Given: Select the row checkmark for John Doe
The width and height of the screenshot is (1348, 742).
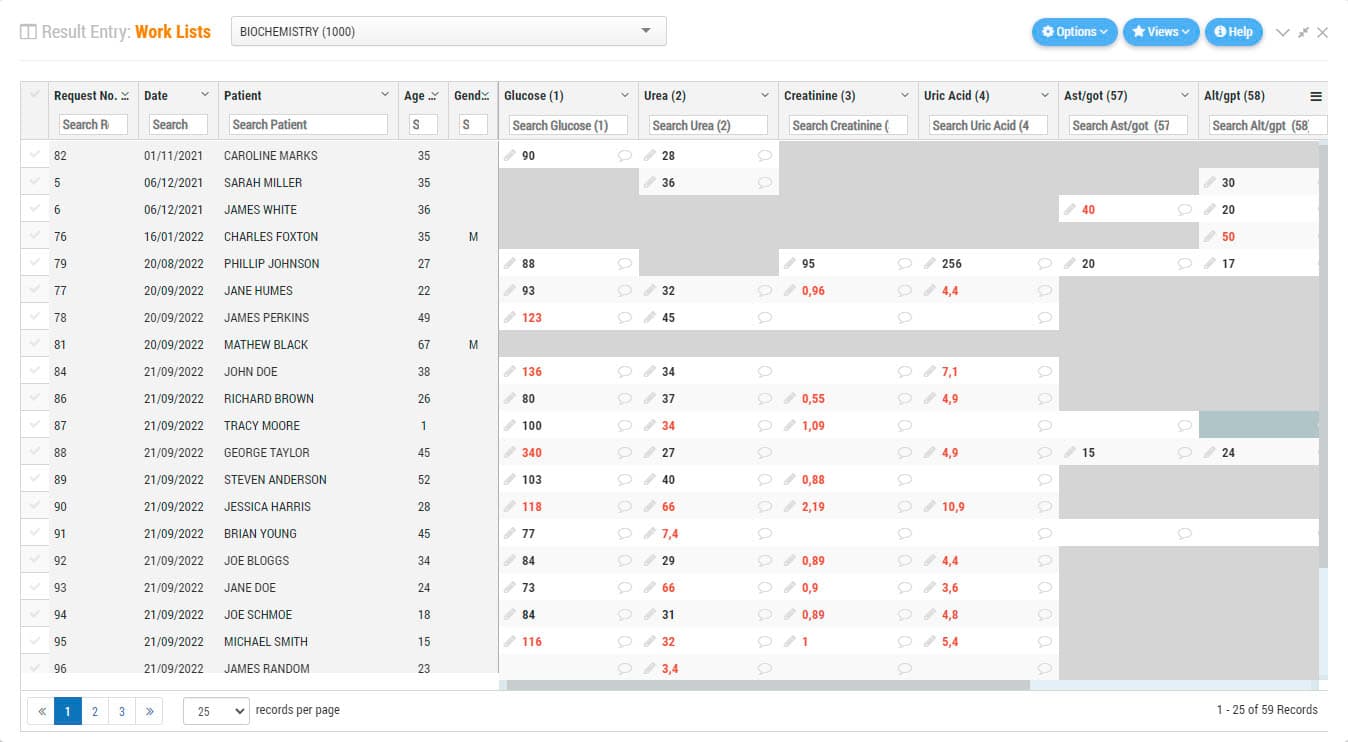Looking at the screenshot, I should click(x=36, y=371).
